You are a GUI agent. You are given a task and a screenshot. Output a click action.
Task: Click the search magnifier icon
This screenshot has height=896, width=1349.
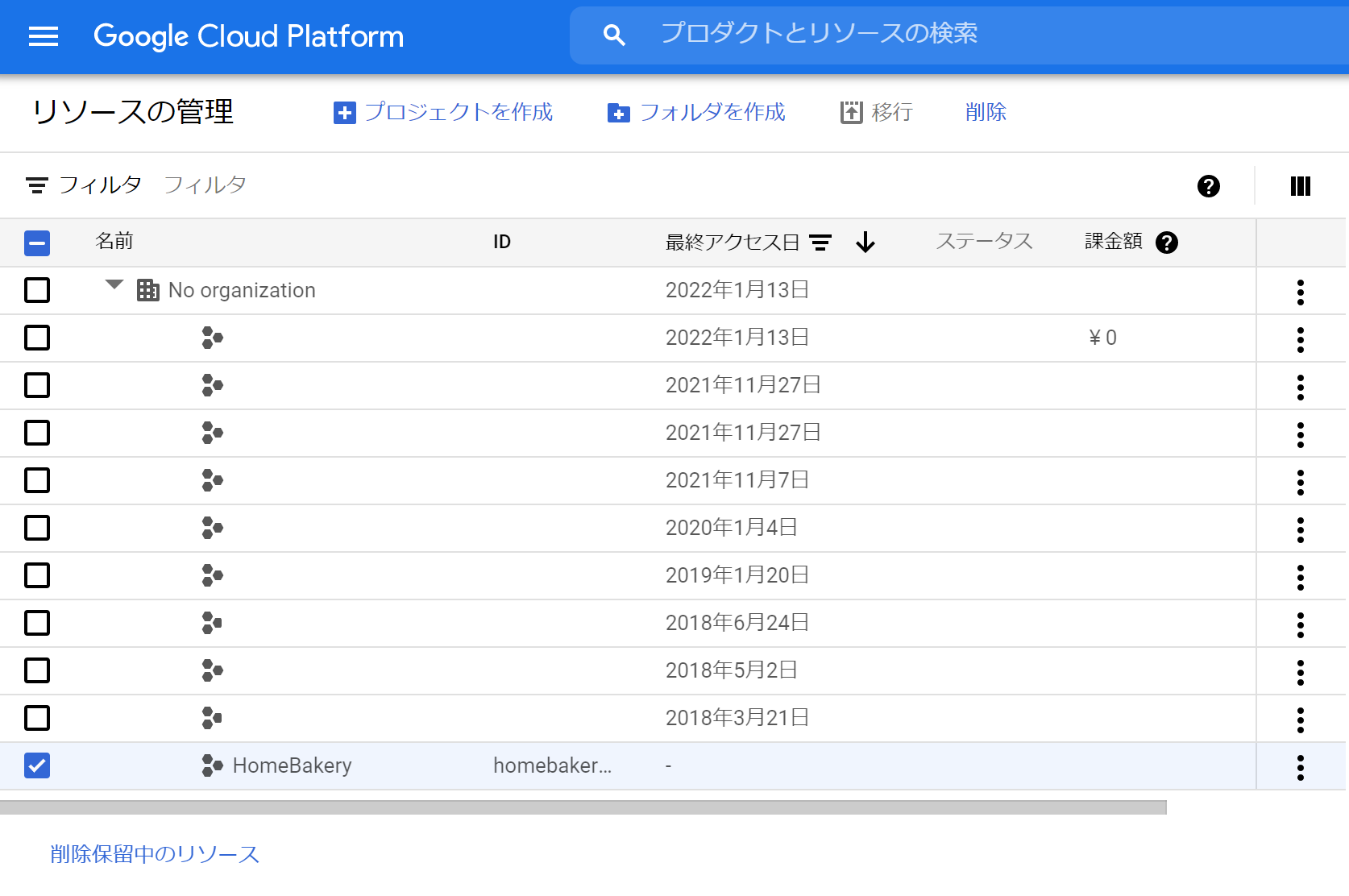click(614, 35)
